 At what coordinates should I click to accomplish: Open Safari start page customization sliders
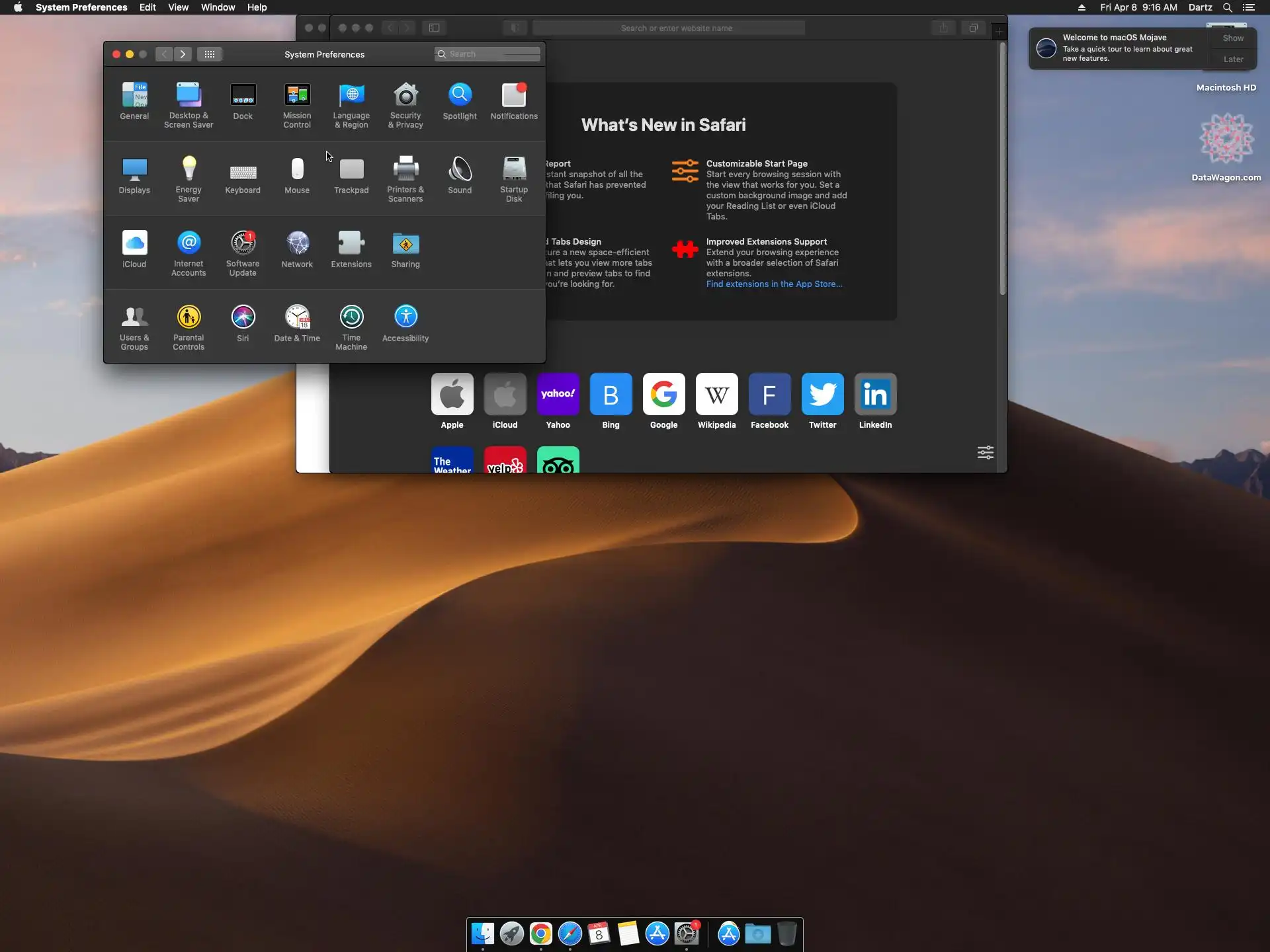tap(985, 453)
